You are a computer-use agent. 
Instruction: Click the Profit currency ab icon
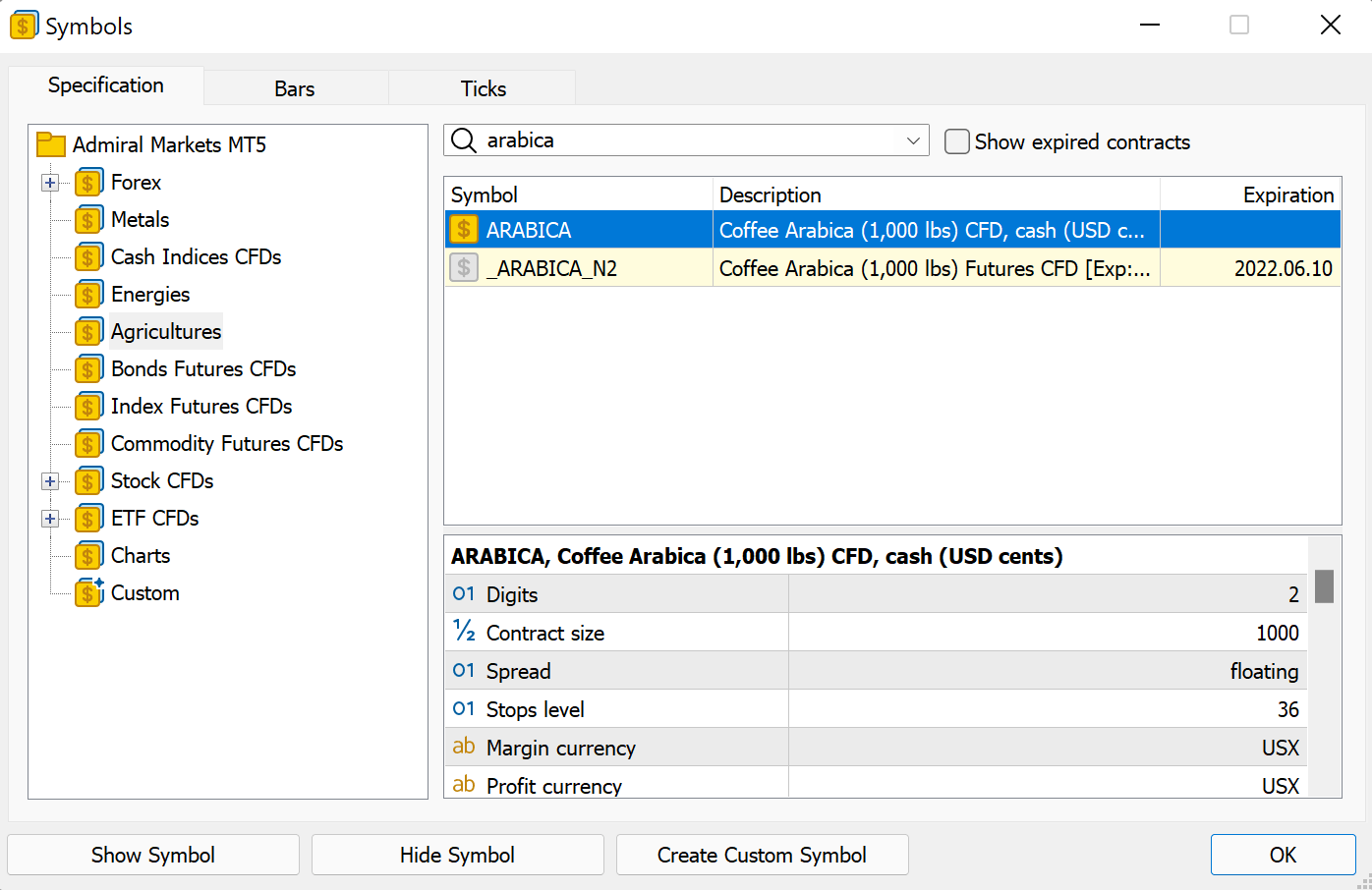[464, 784]
